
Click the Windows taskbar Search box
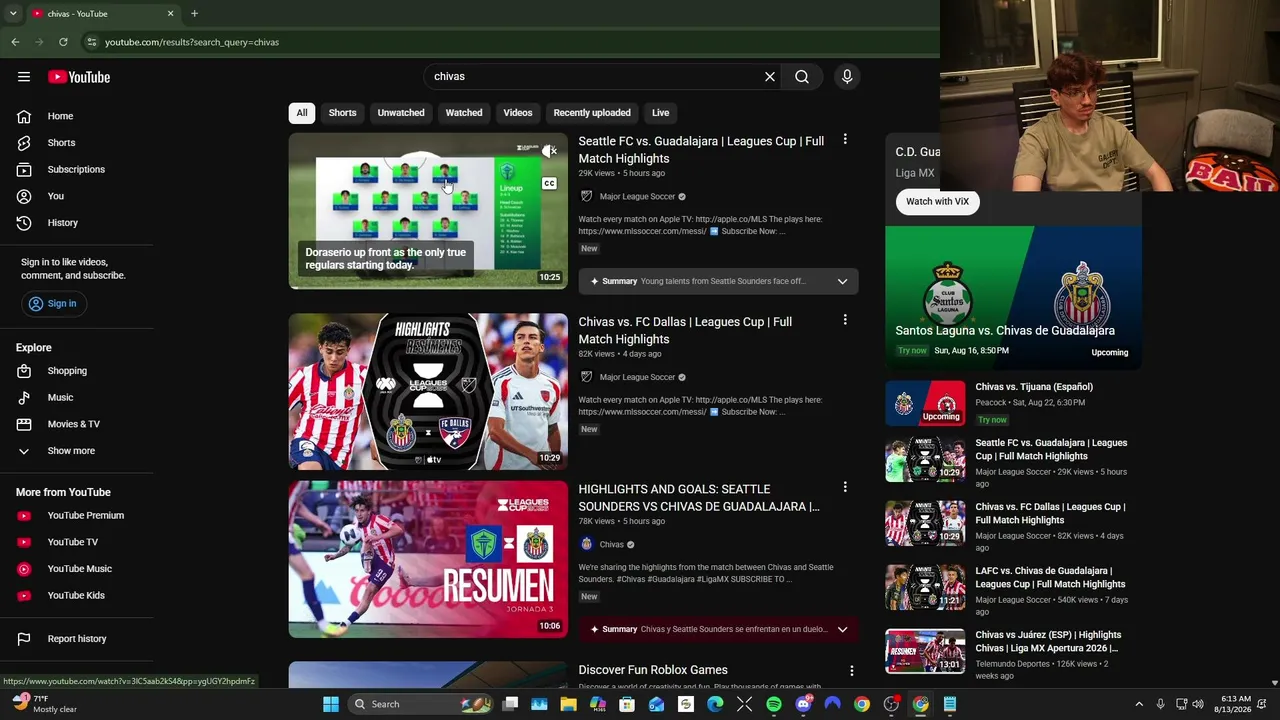420,704
